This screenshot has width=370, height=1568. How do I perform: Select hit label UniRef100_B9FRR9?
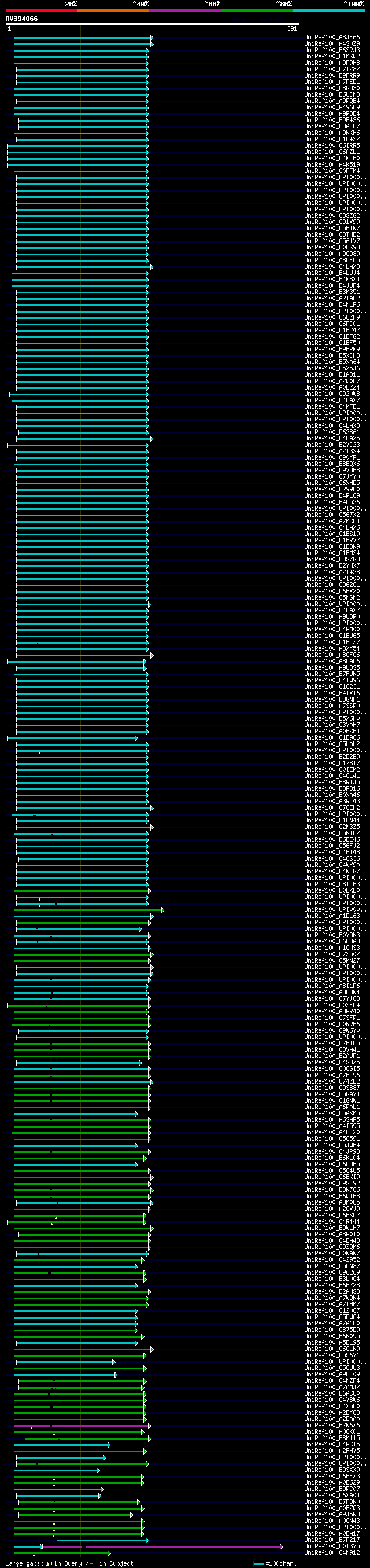point(332,76)
